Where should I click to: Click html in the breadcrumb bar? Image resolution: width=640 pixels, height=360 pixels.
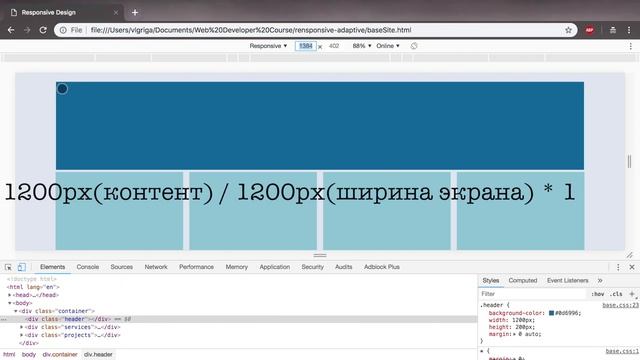(9, 355)
